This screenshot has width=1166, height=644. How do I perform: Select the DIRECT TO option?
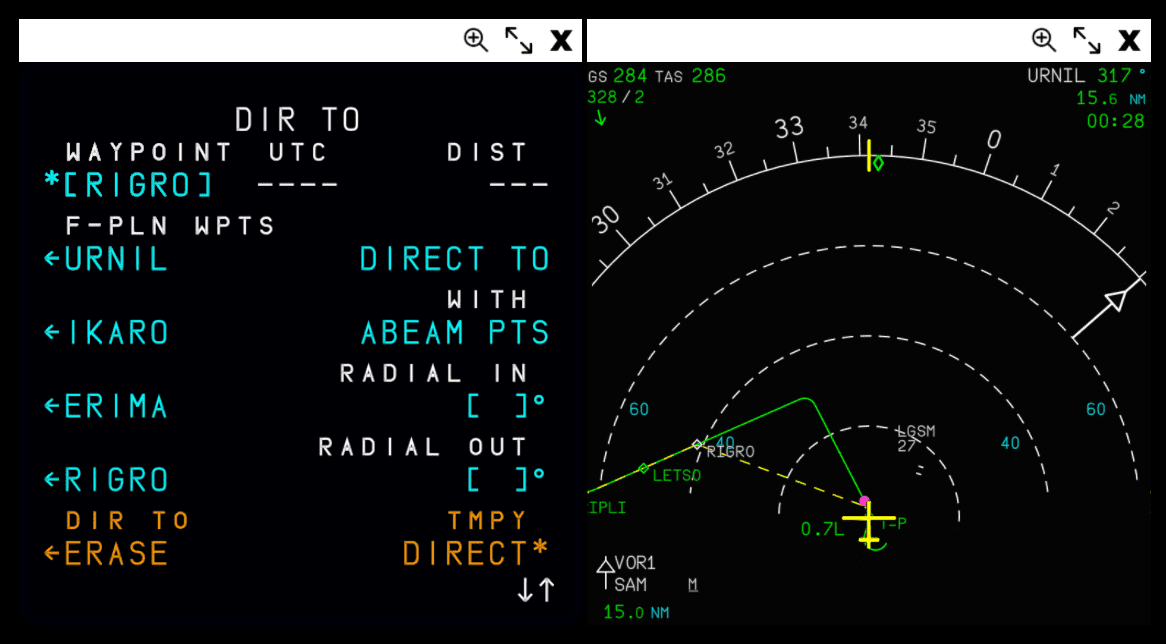[455, 260]
